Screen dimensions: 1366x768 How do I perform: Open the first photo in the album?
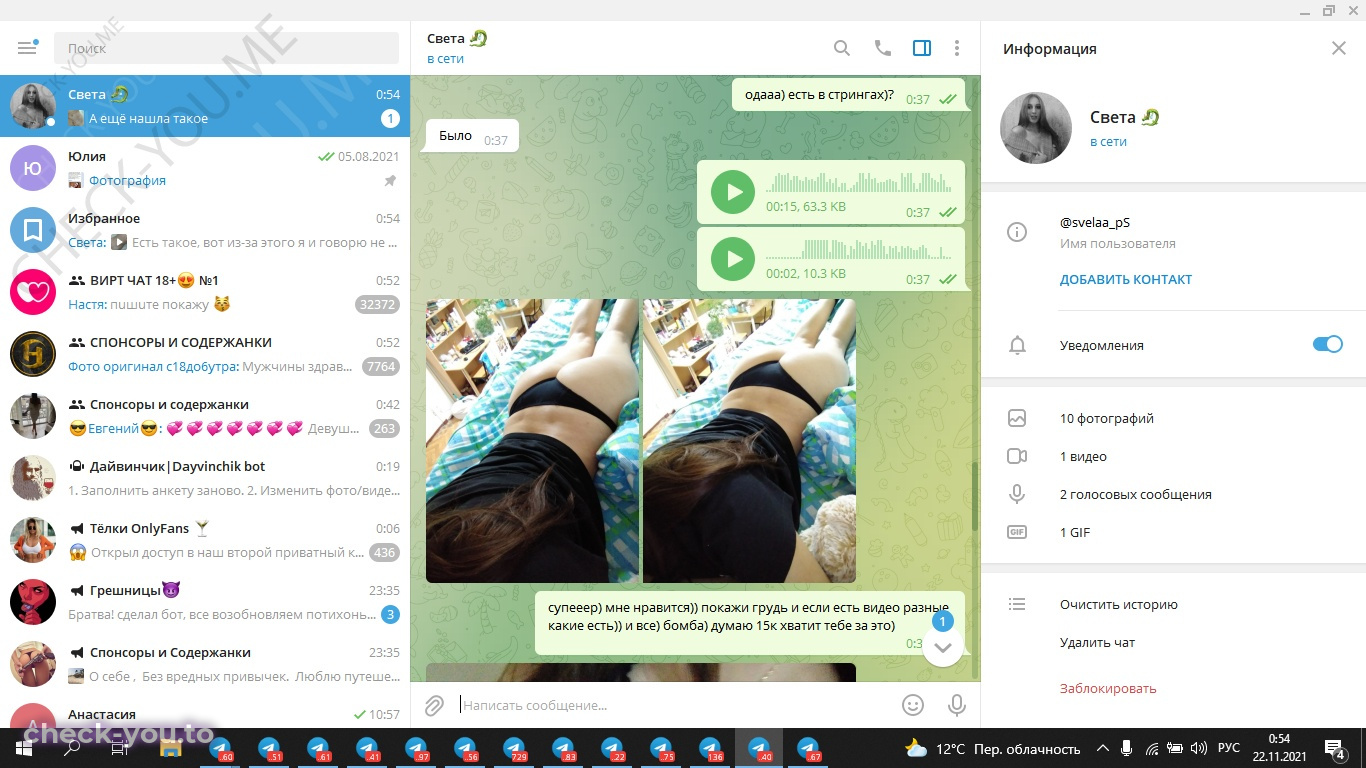532,441
